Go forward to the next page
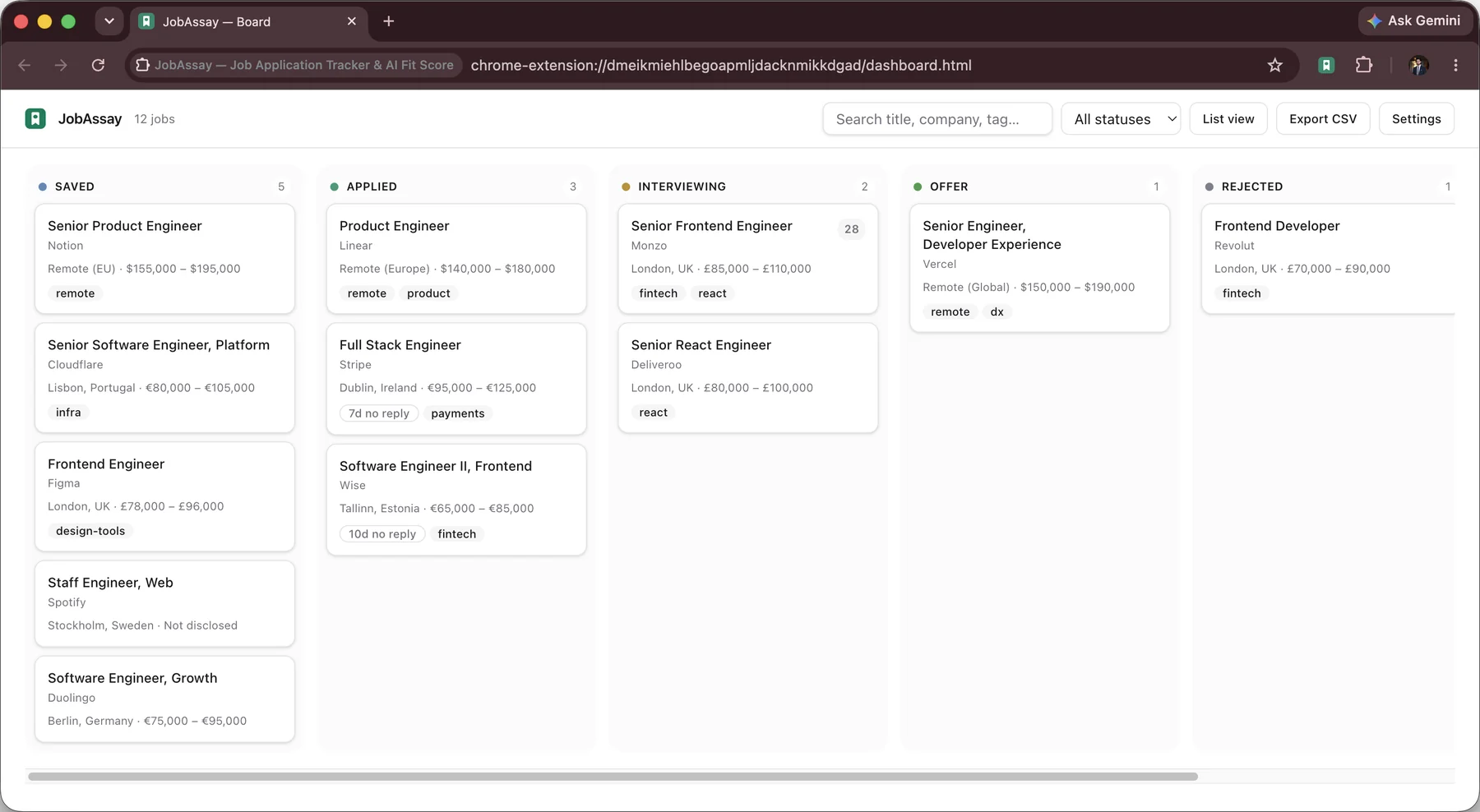The height and width of the screenshot is (812, 1480). coord(61,65)
